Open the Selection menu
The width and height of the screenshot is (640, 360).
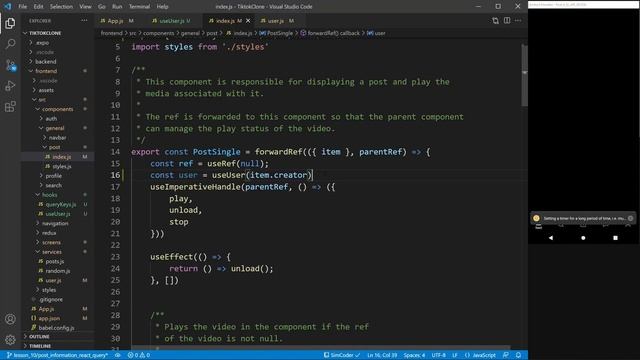(x=61, y=7)
